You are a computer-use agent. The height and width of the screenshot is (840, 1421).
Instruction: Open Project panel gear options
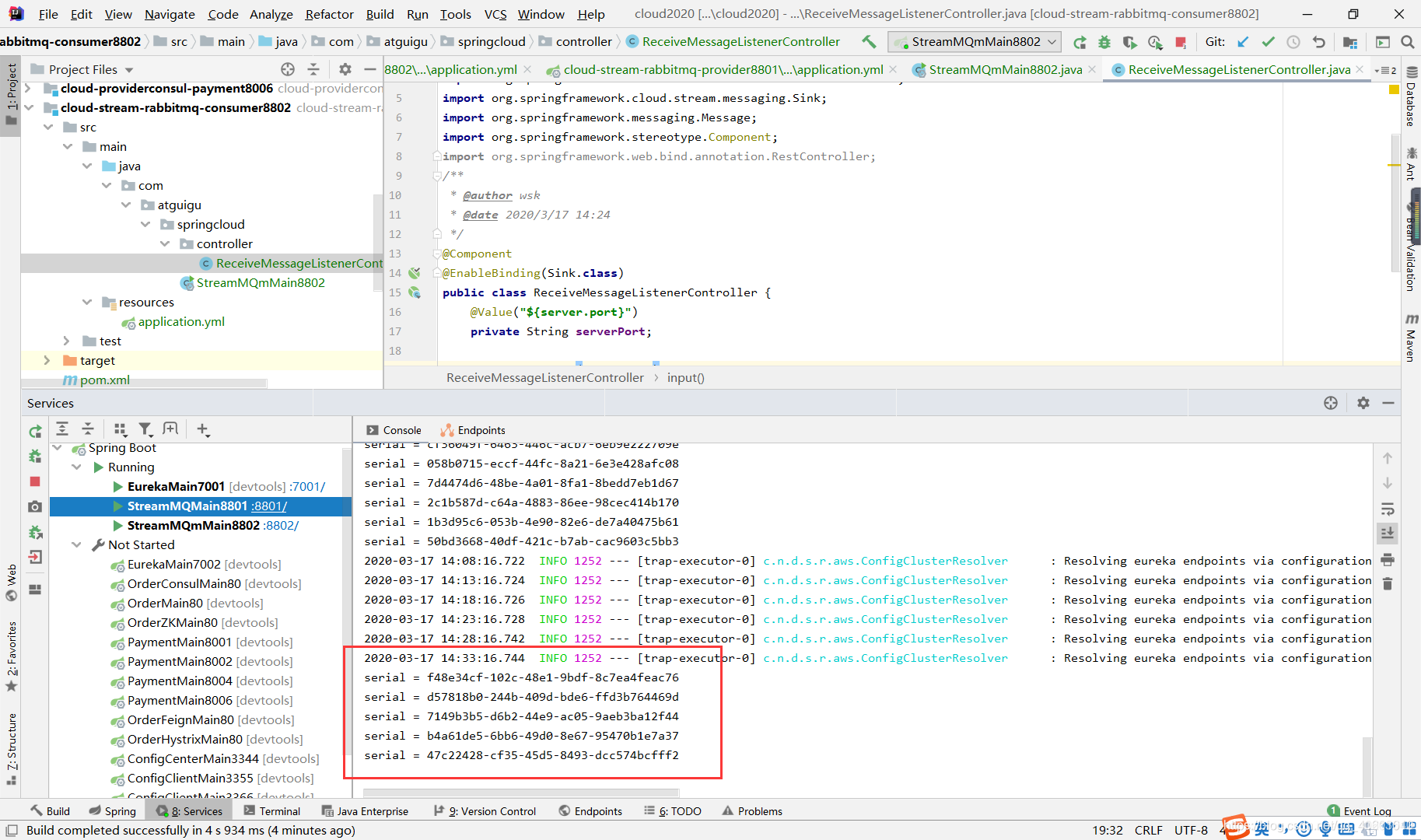click(x=345, y=69)
